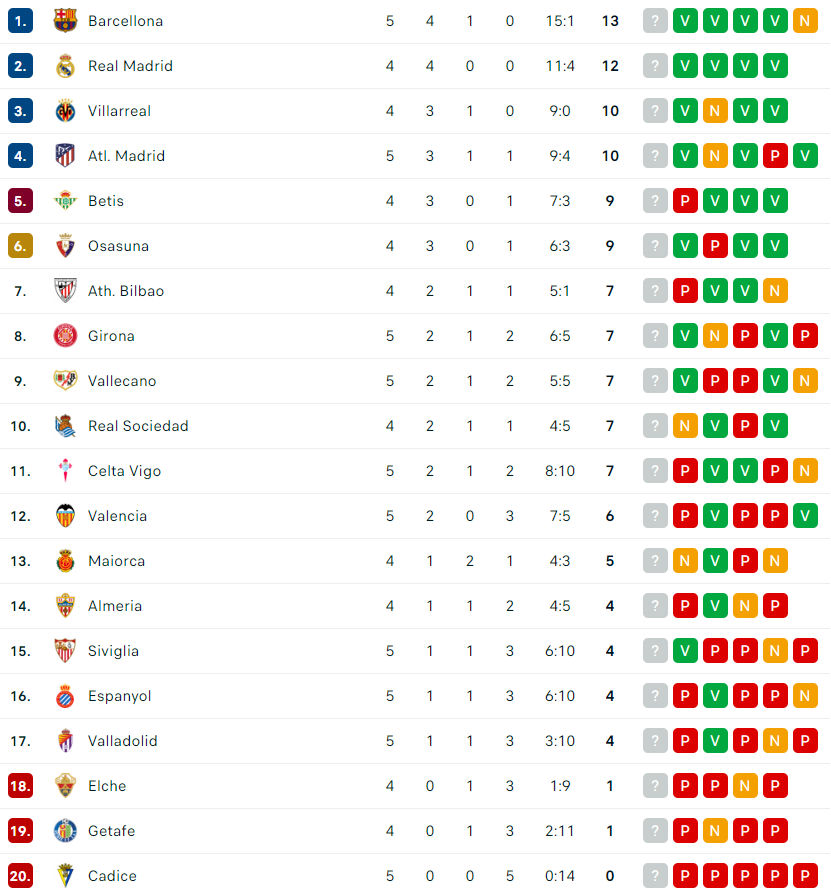
Task: Click the Real Madrid club crest
Action: [x=65, y=66]
